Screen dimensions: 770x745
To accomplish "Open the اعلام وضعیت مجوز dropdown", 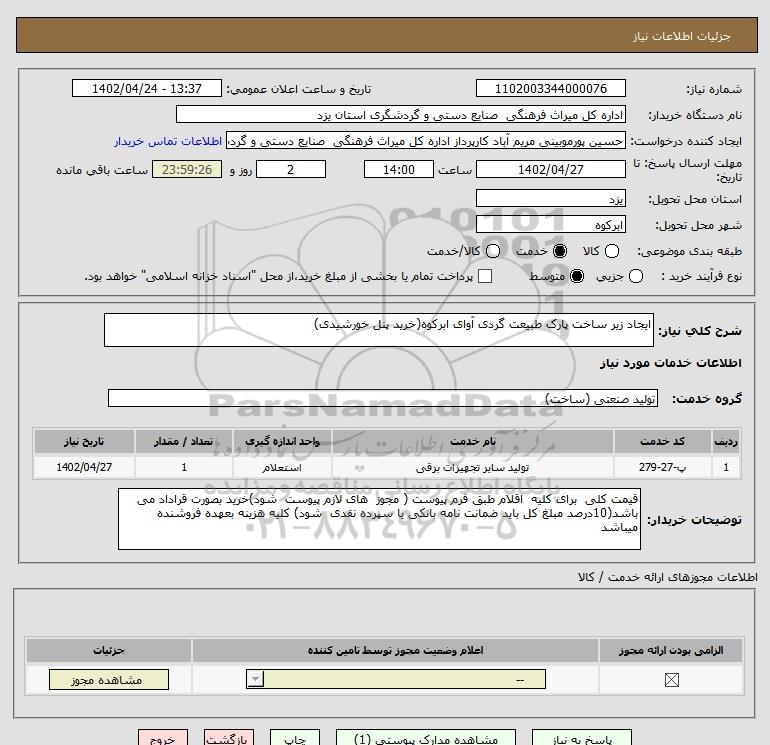I will [x=396, y=680].
